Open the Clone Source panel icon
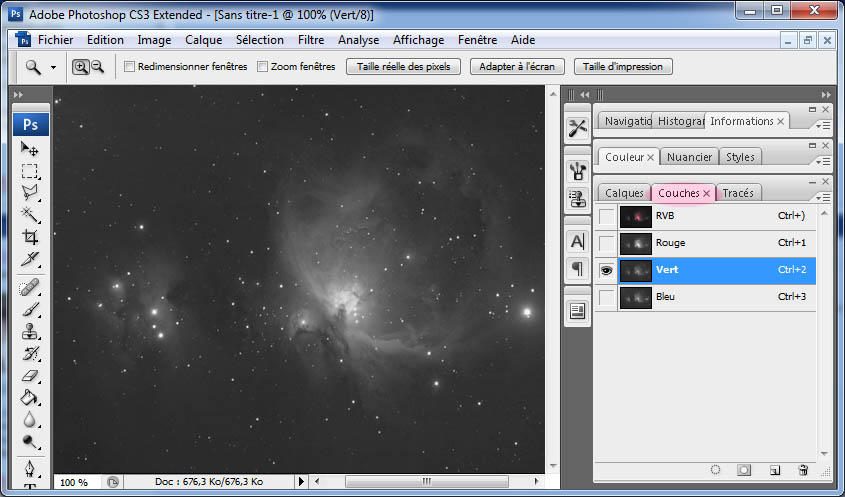Screen dimensions: 845x497 coord(577,198)
